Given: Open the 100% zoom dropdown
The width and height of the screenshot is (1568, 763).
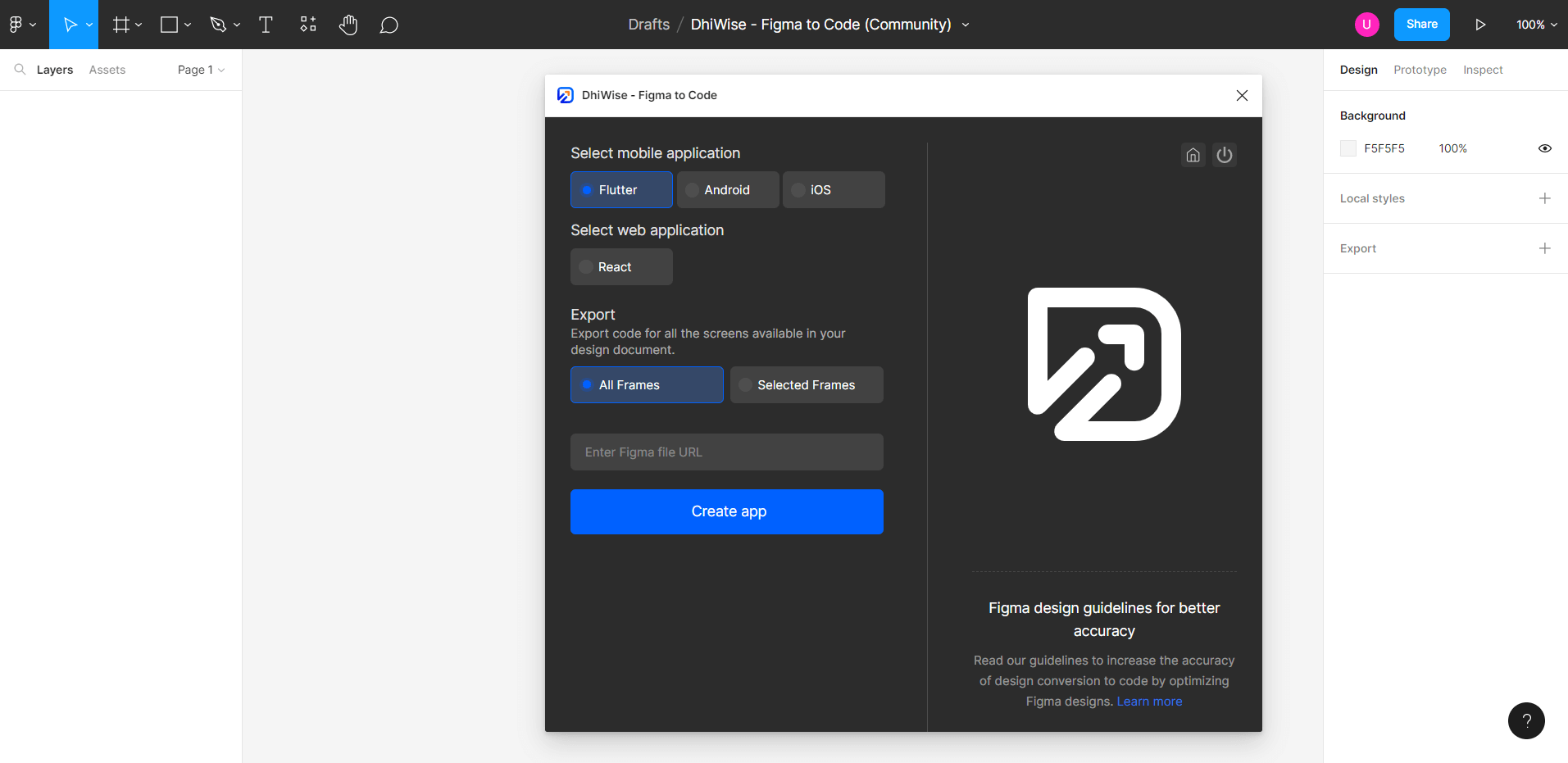Looking at the screenshot, I should 1537,25.
